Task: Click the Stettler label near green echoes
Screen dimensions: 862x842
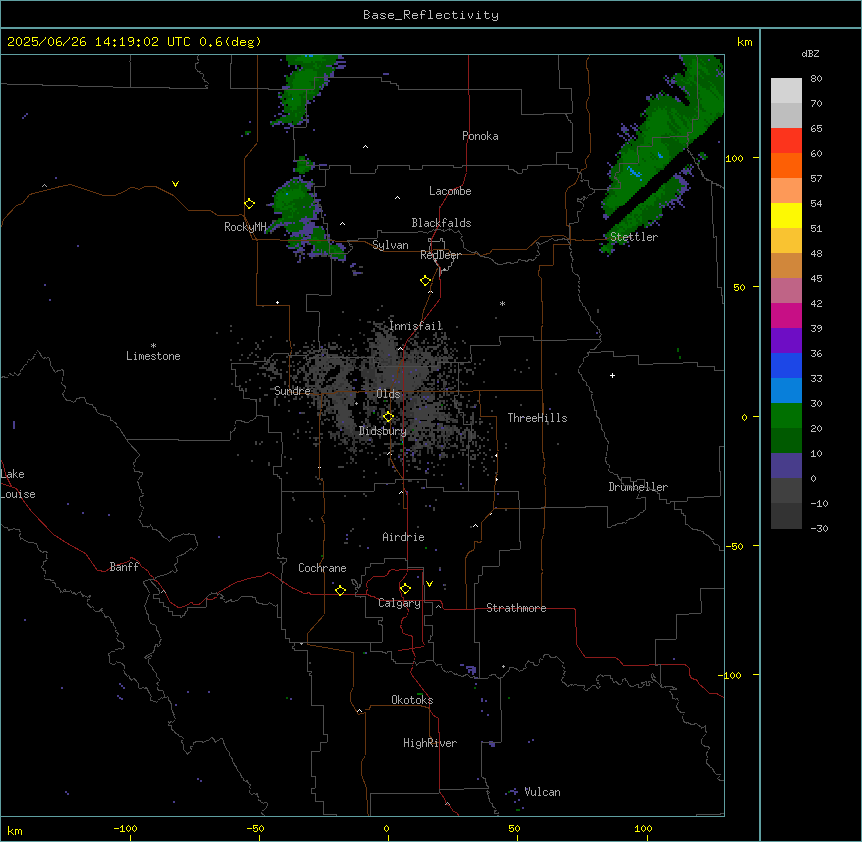Action: pos(634,237)
